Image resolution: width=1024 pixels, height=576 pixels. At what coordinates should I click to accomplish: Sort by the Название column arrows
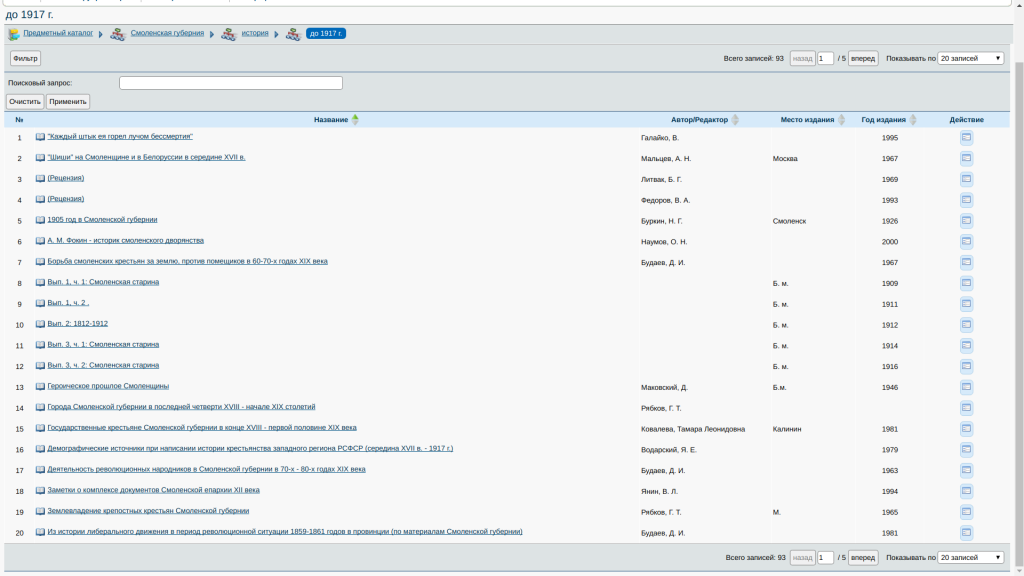[355, 120]
